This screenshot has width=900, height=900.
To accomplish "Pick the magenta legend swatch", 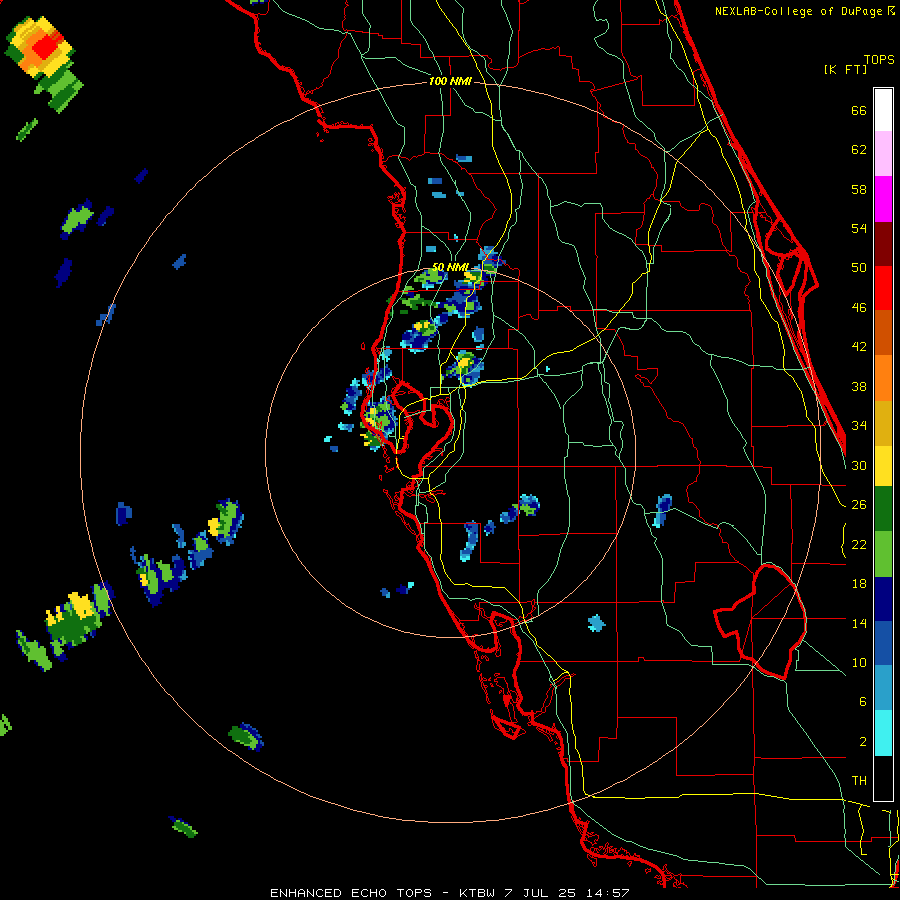I will point(883,199).
